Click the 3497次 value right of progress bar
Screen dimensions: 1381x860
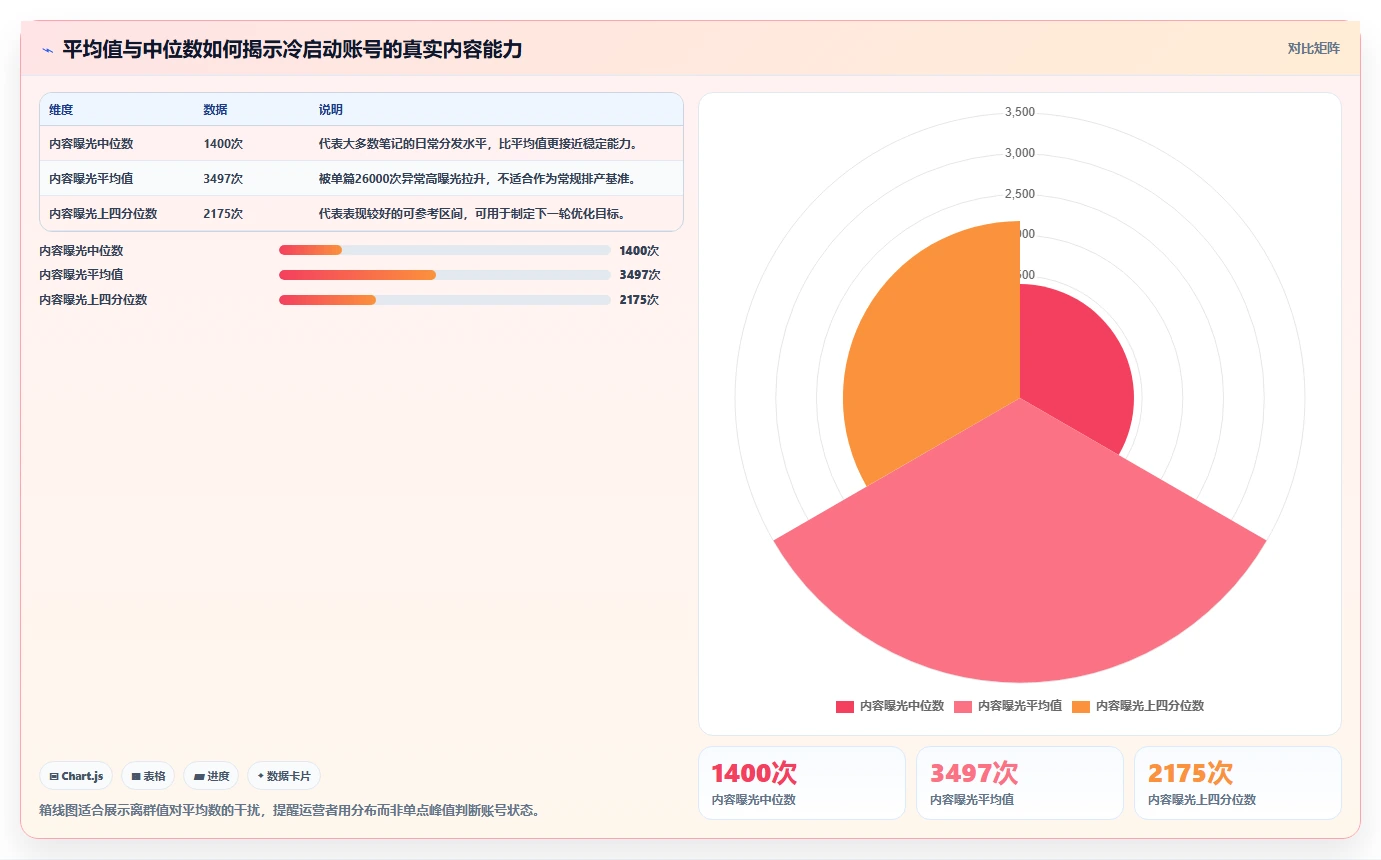639,275
